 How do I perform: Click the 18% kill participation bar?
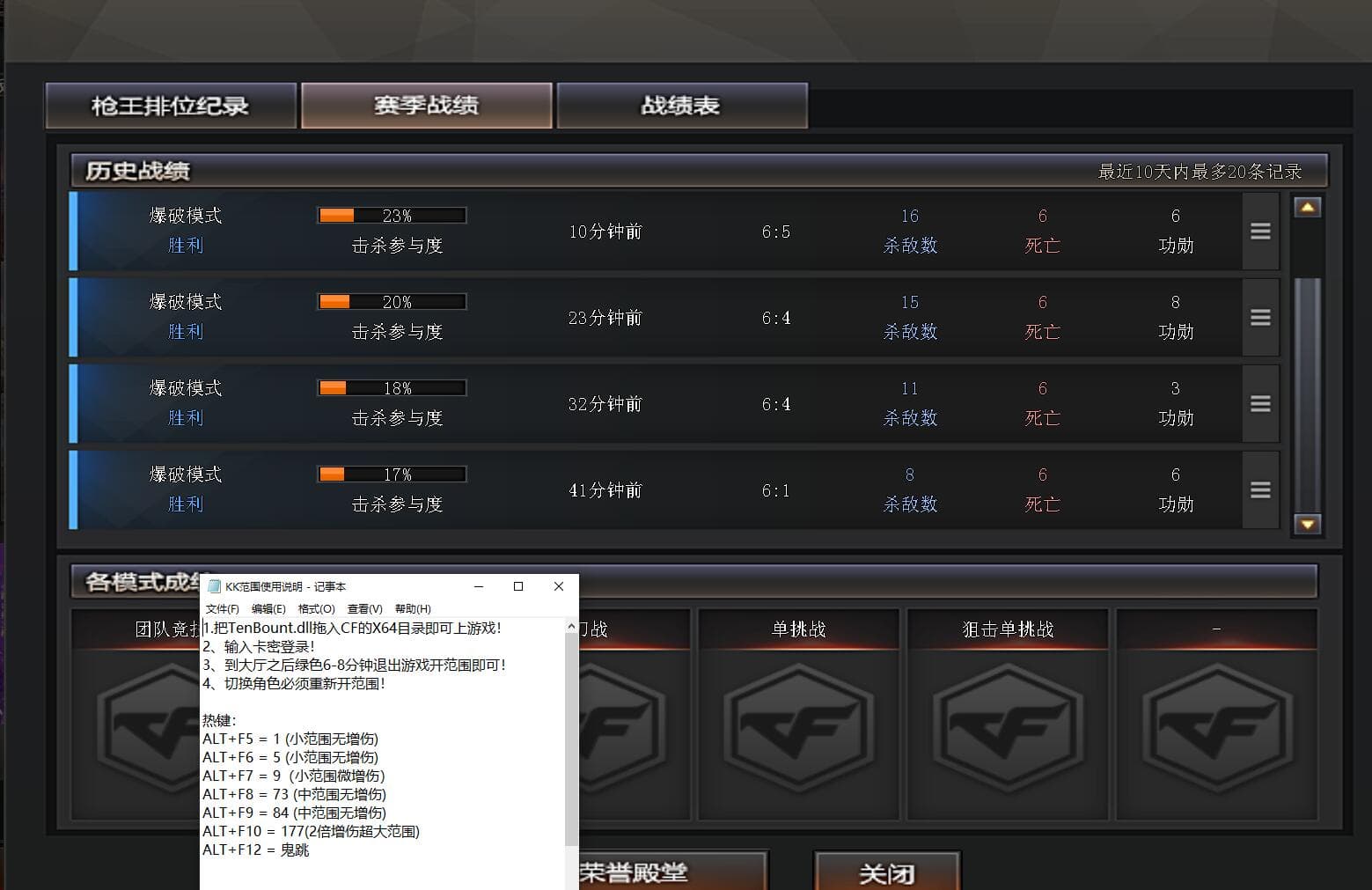pos(392,387)
